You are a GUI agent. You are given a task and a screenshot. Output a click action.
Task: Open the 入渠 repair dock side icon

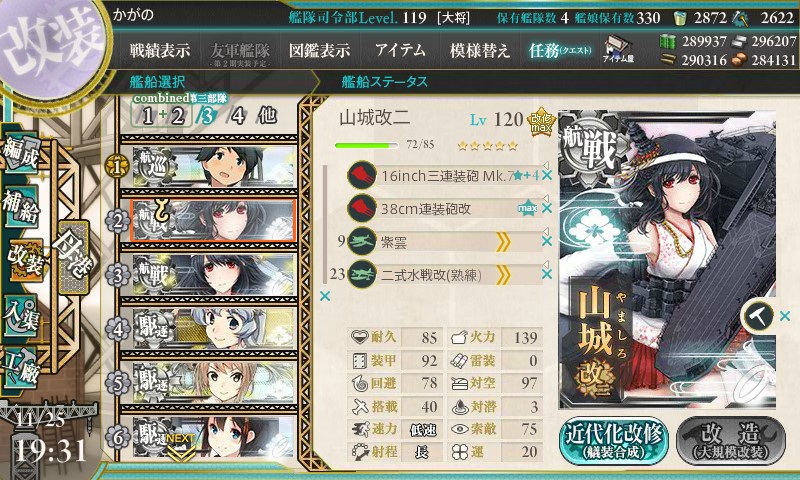21,315
